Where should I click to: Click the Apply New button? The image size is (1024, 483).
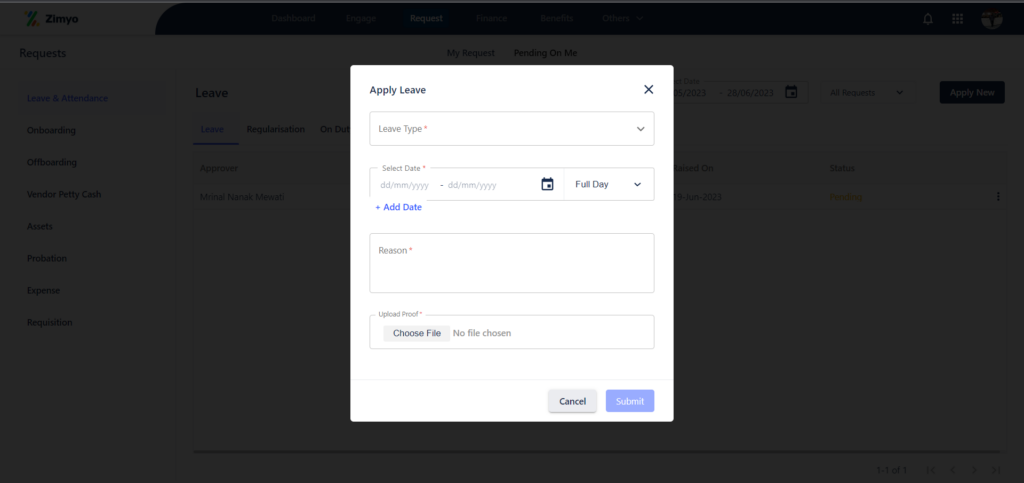pyautogui.click(x=972, y=93)
